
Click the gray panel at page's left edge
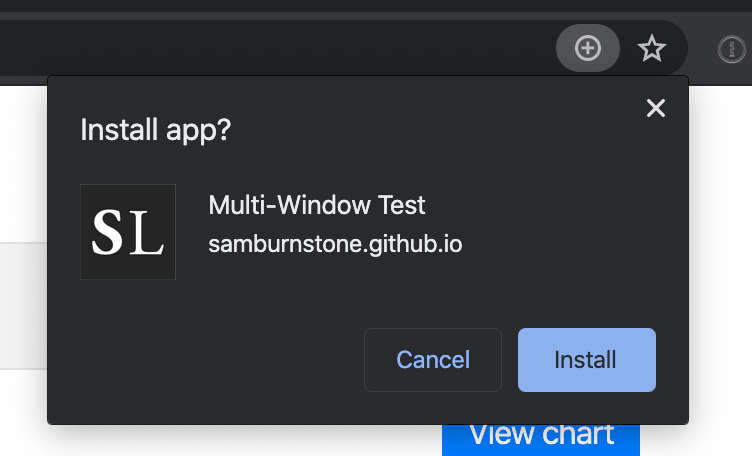[22, 305]
